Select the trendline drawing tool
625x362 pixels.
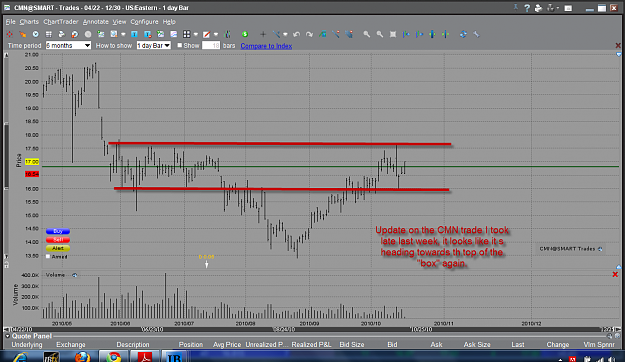(276, 34)
